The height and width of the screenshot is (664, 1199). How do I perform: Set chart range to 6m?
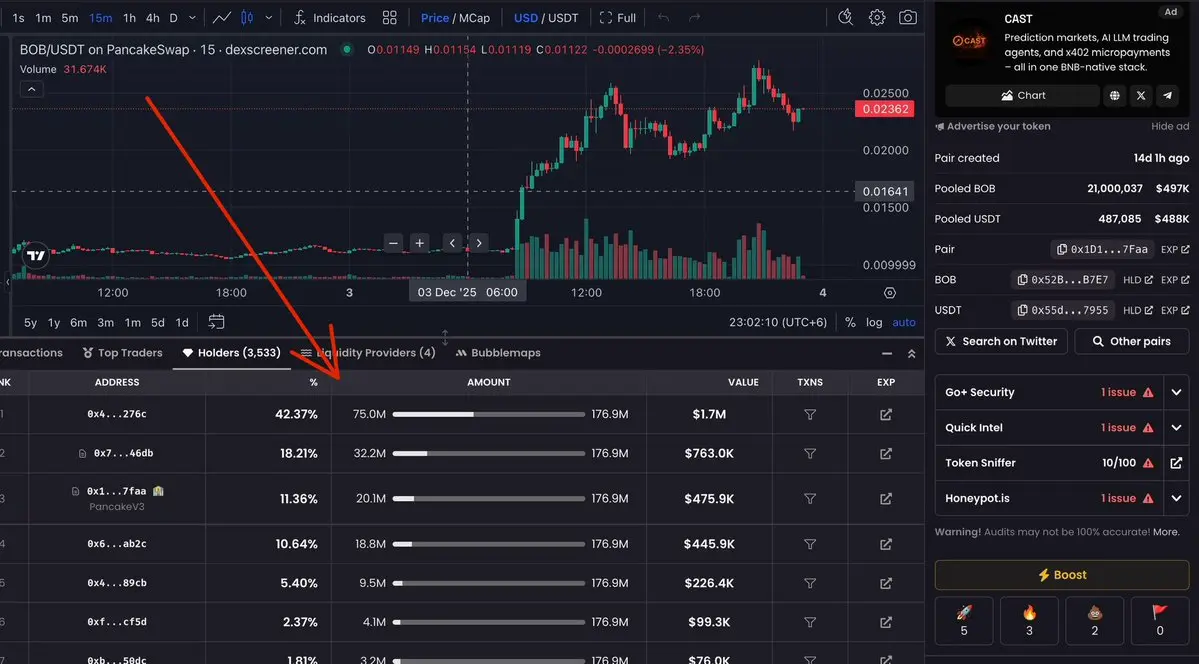pos(79,323)
